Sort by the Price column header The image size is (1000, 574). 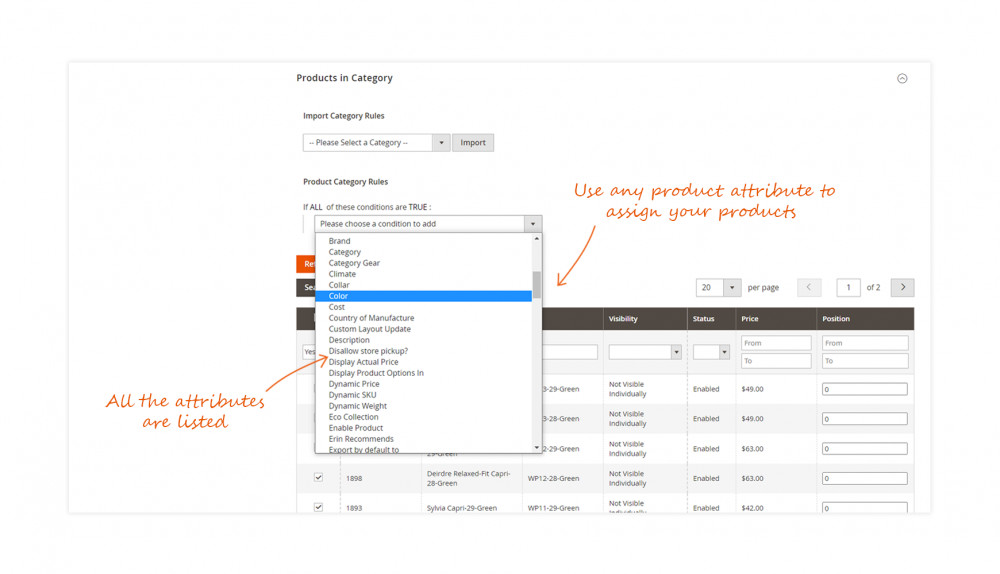coord(752,319)
